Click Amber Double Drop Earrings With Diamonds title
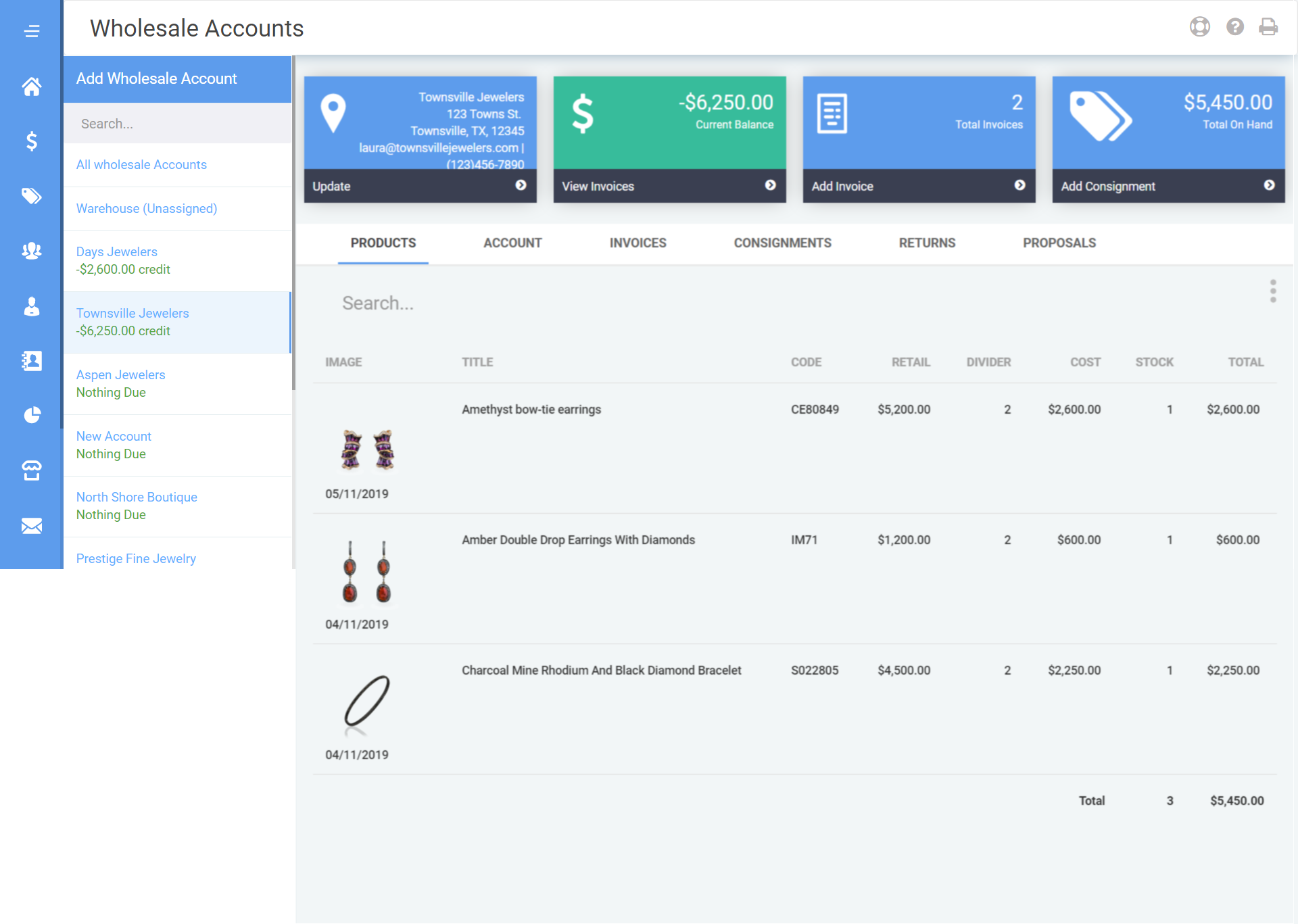This screenshot has width=1298, height=924. 579,540
